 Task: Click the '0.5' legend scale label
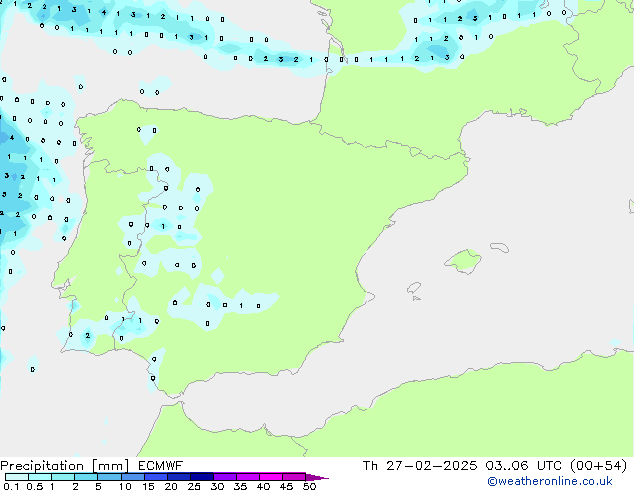tap(35, 486)
